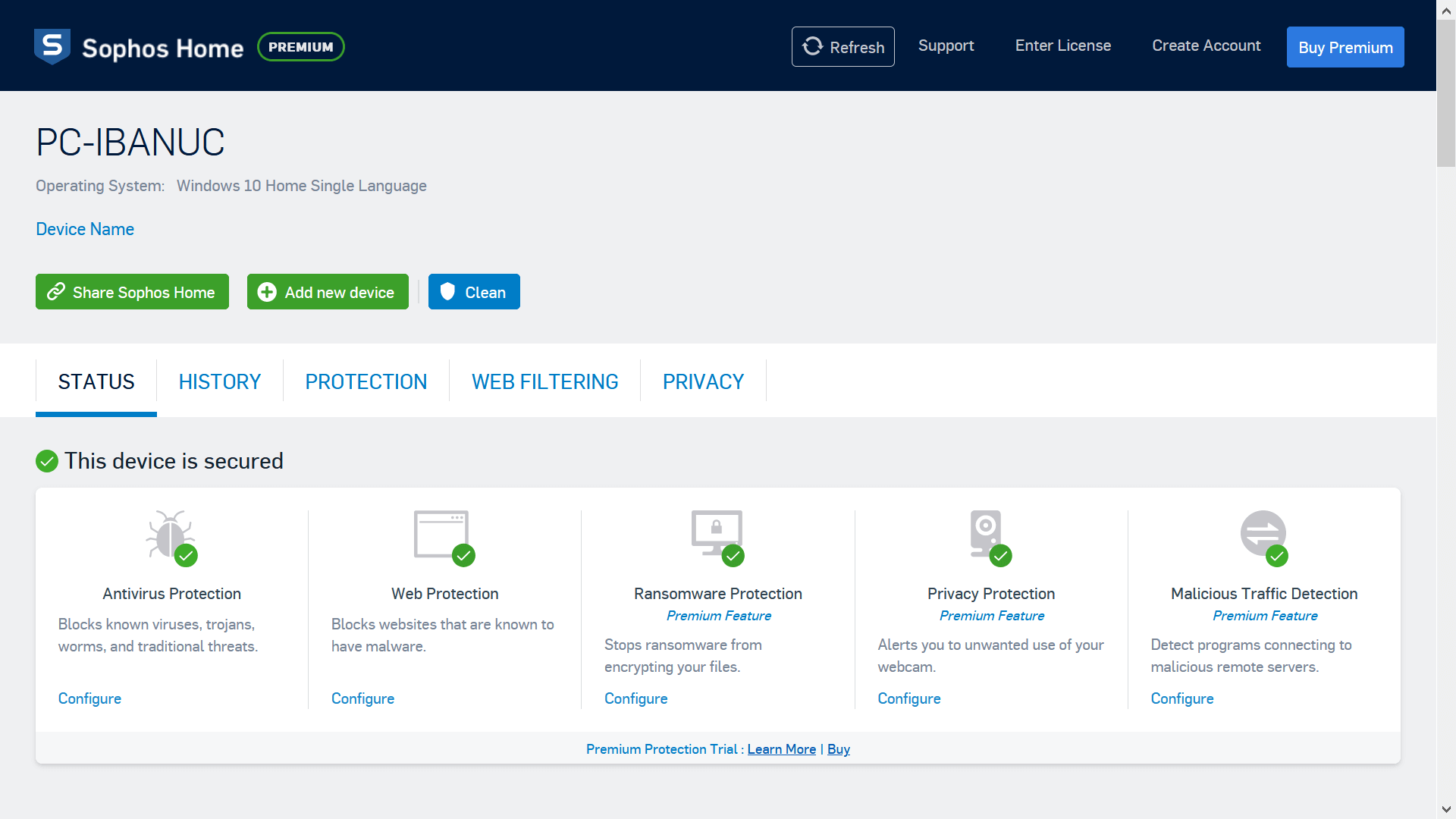Click the Device Name link
Image resolution: width=1456 pixels, height=819 pixels.
point(85,229)
